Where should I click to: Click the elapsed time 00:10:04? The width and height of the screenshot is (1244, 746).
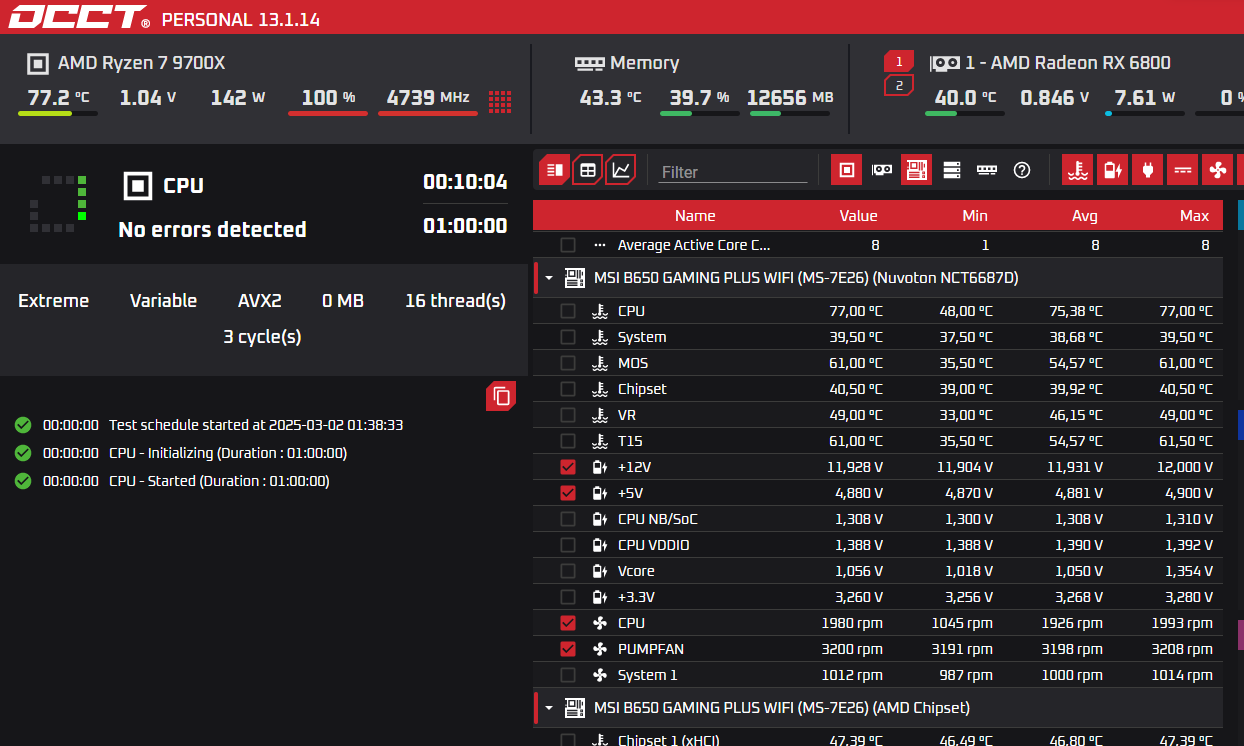[465, 182]
